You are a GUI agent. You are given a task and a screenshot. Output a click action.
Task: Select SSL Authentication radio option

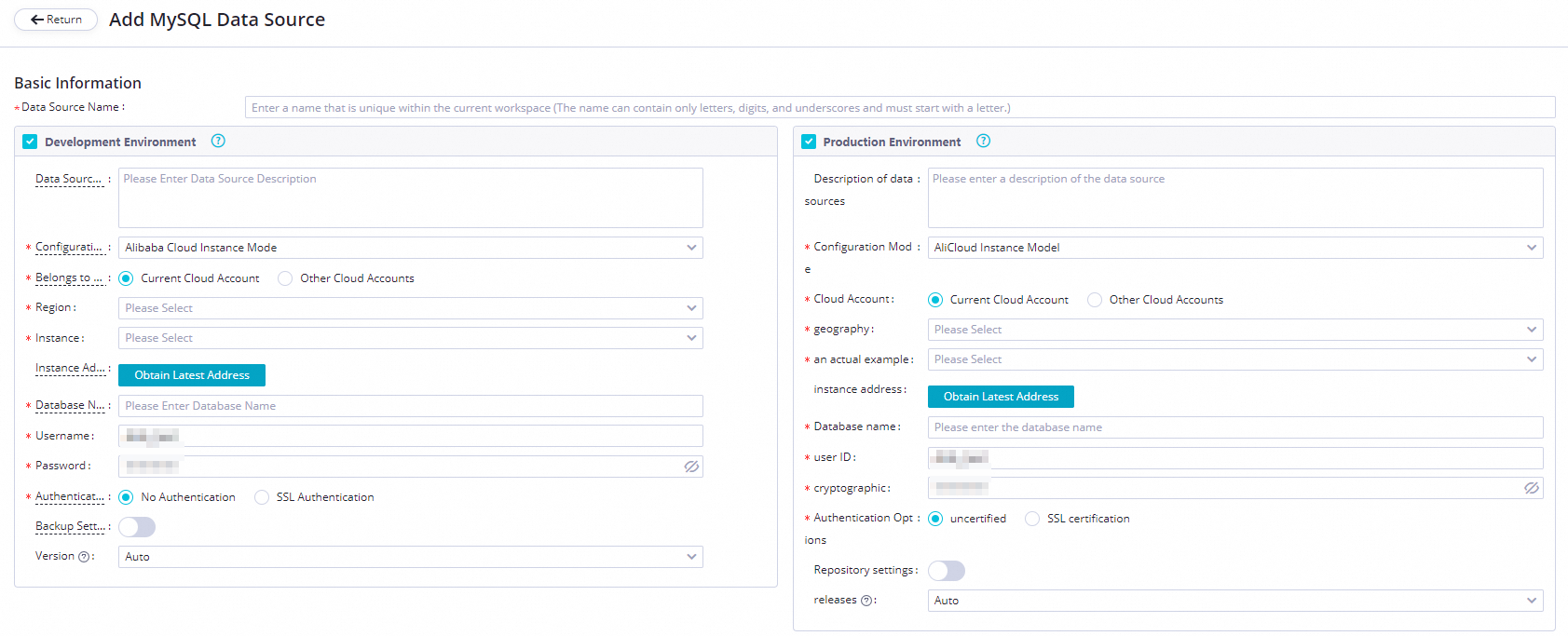tap(262, 497)
